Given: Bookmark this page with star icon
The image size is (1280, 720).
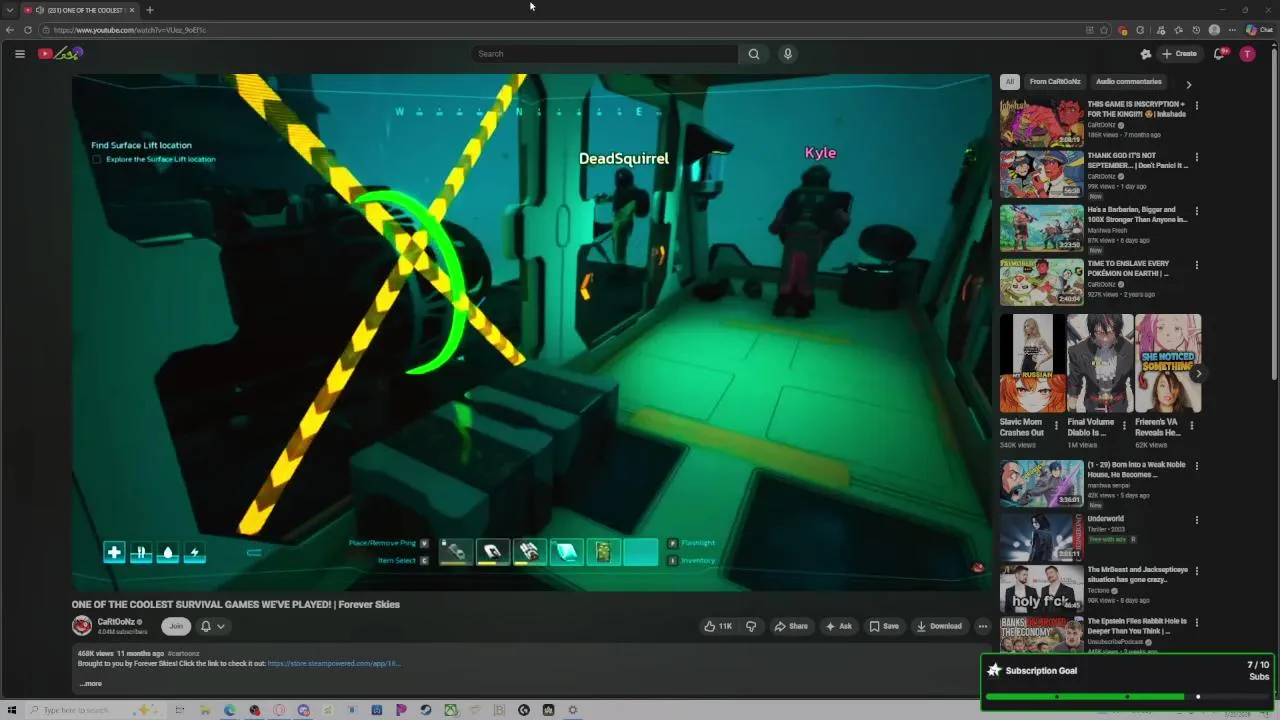Looking at the screenshot, I should [1104, 30].
